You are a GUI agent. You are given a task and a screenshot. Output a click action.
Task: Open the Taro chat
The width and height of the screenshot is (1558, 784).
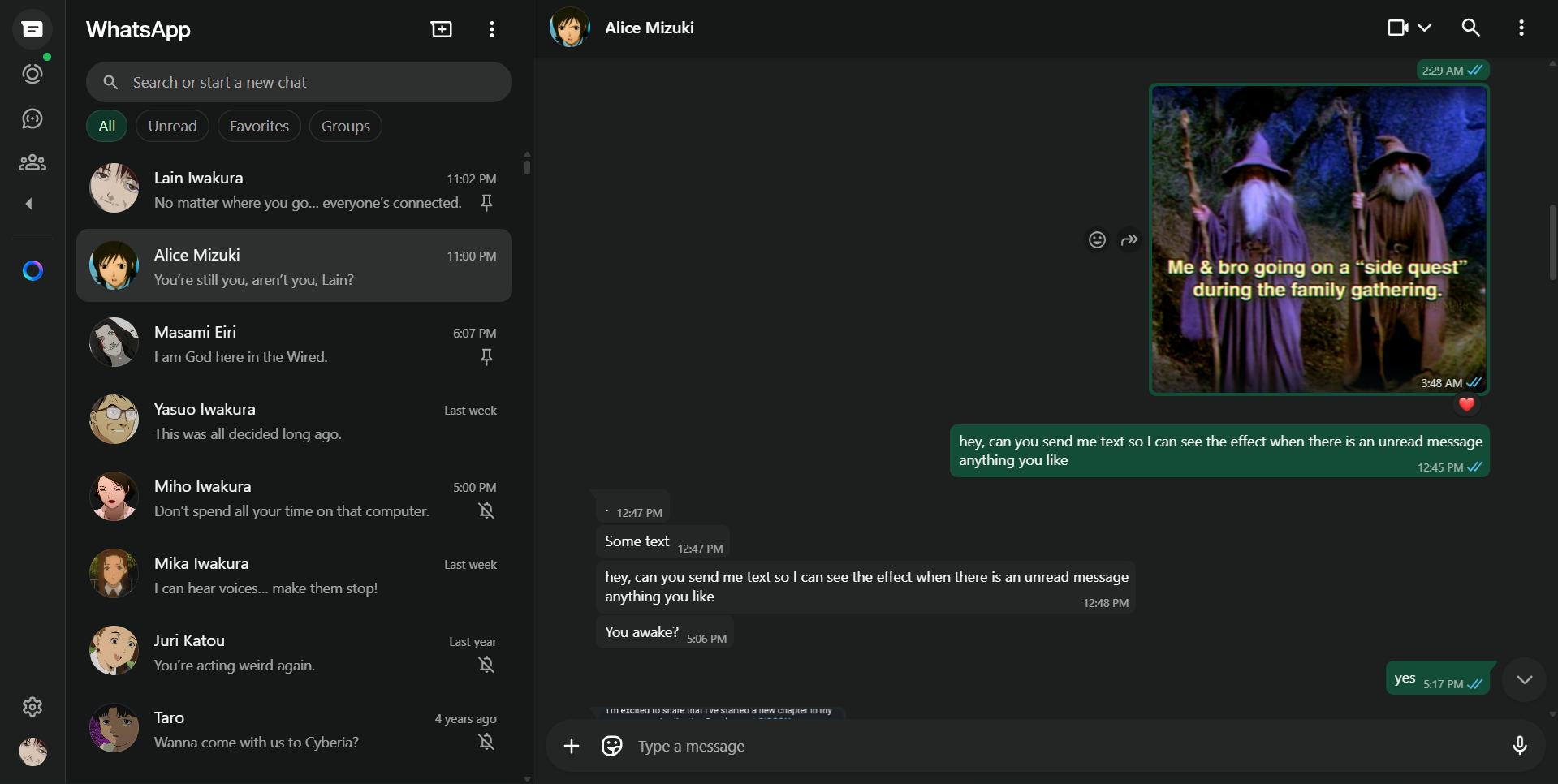click(x=294, y=728)
